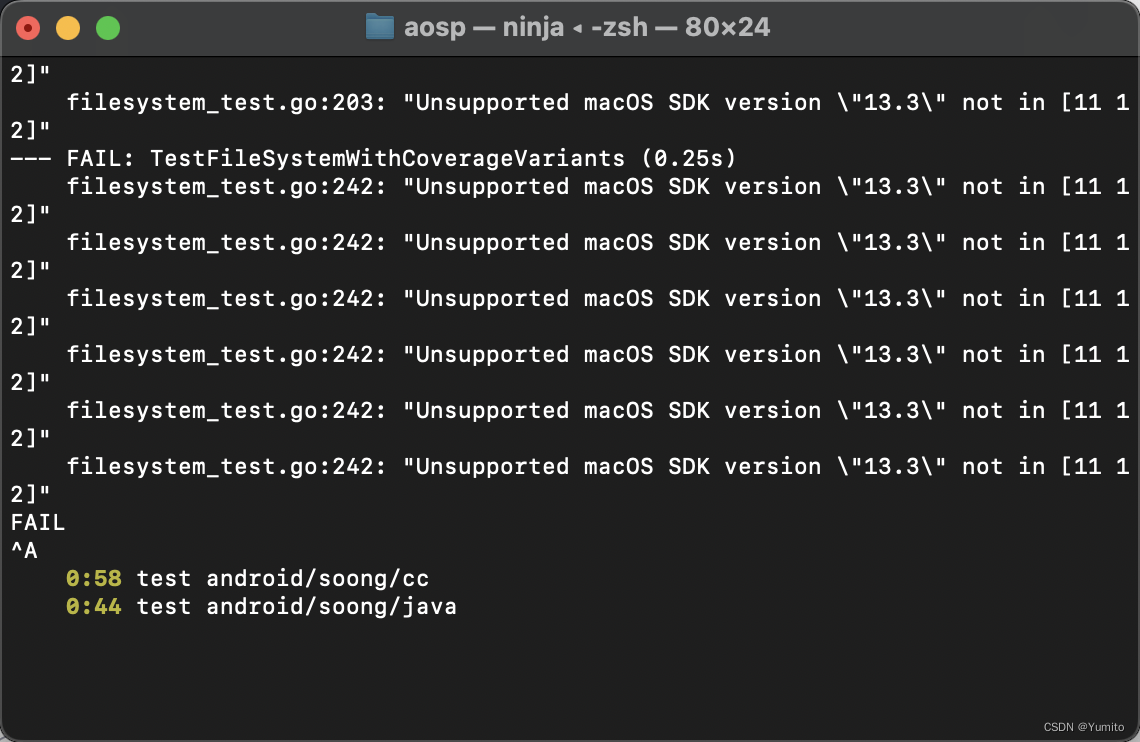Click the standalone FAIL text
Viewport: 1140px width, 742px height.
click(x=38, y=521)
